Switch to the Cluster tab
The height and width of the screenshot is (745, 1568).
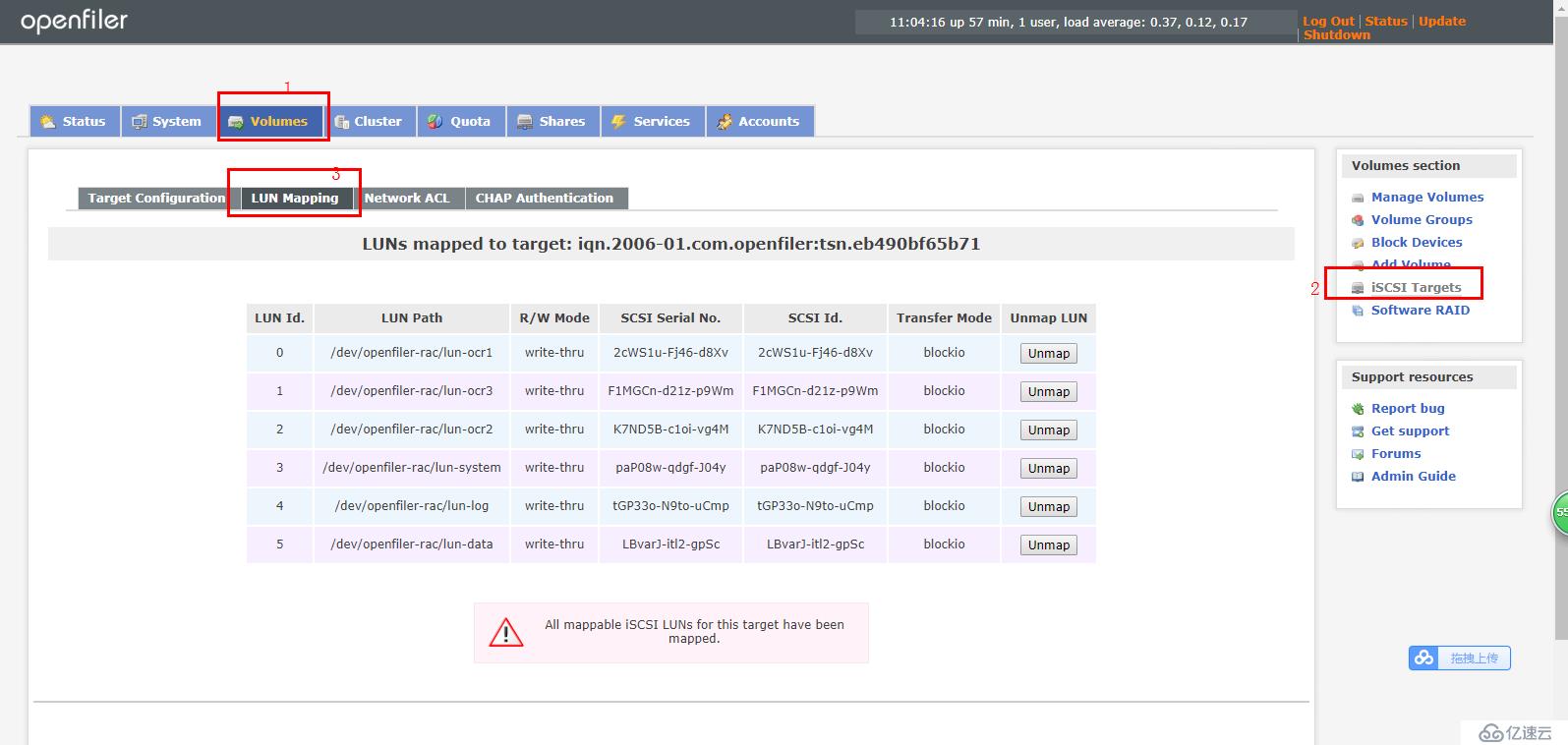point(370,122)
